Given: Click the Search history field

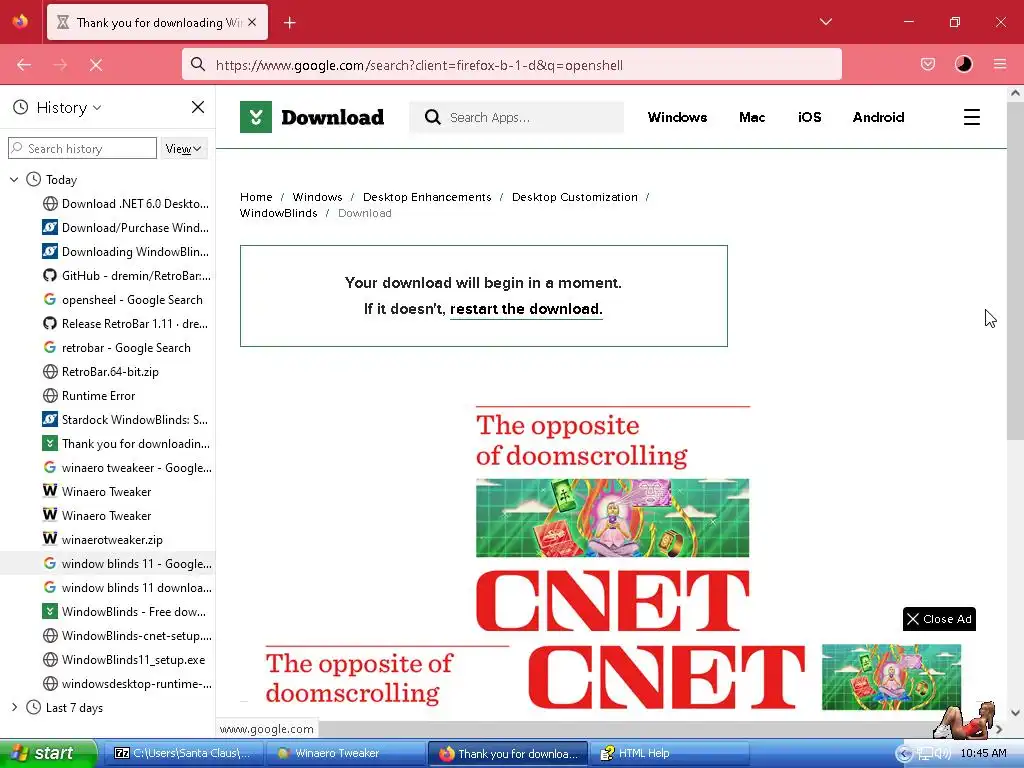Looking at the screenshot, I should pos(82,149).
